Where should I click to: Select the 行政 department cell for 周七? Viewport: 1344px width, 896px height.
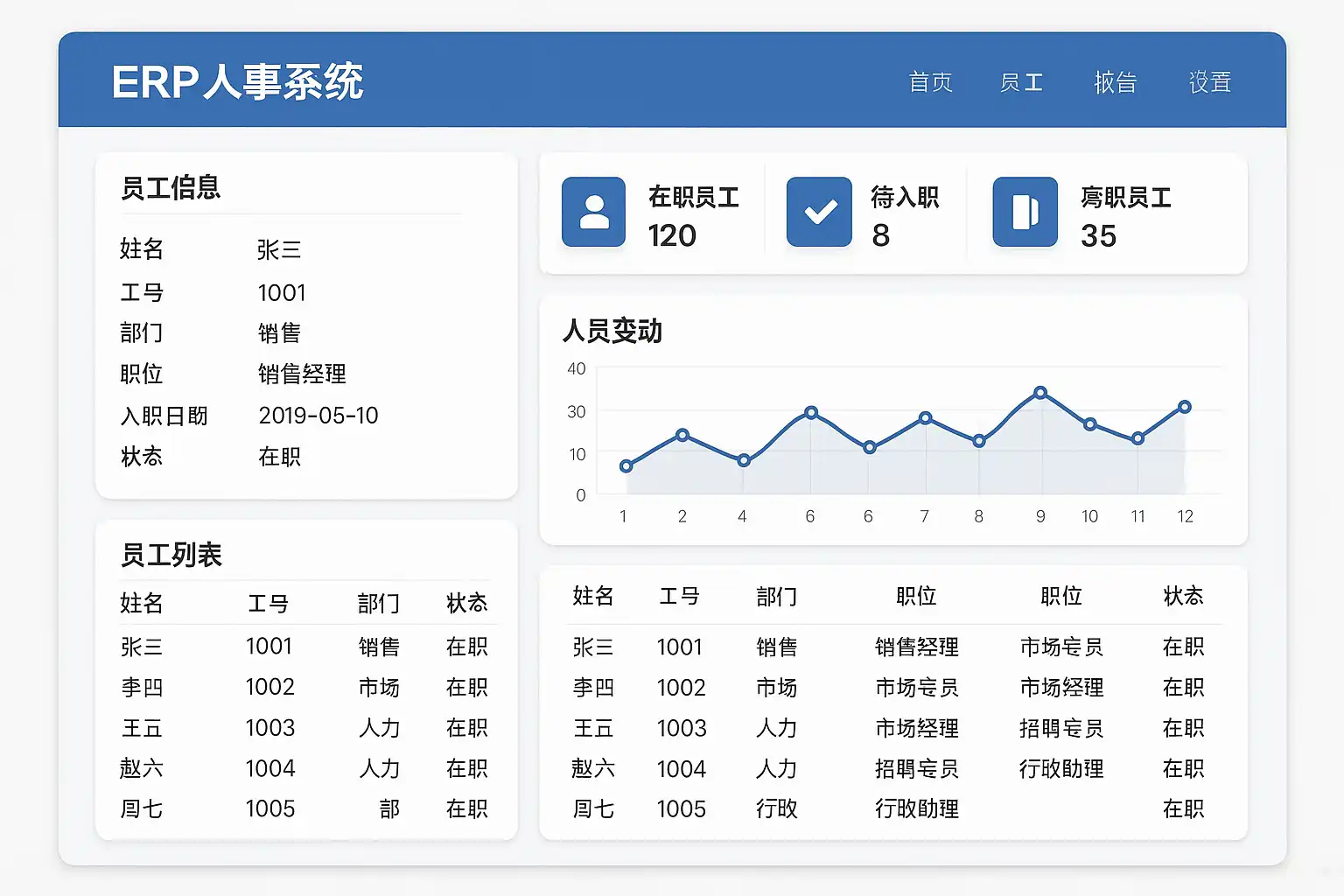(x=776, y=808)
